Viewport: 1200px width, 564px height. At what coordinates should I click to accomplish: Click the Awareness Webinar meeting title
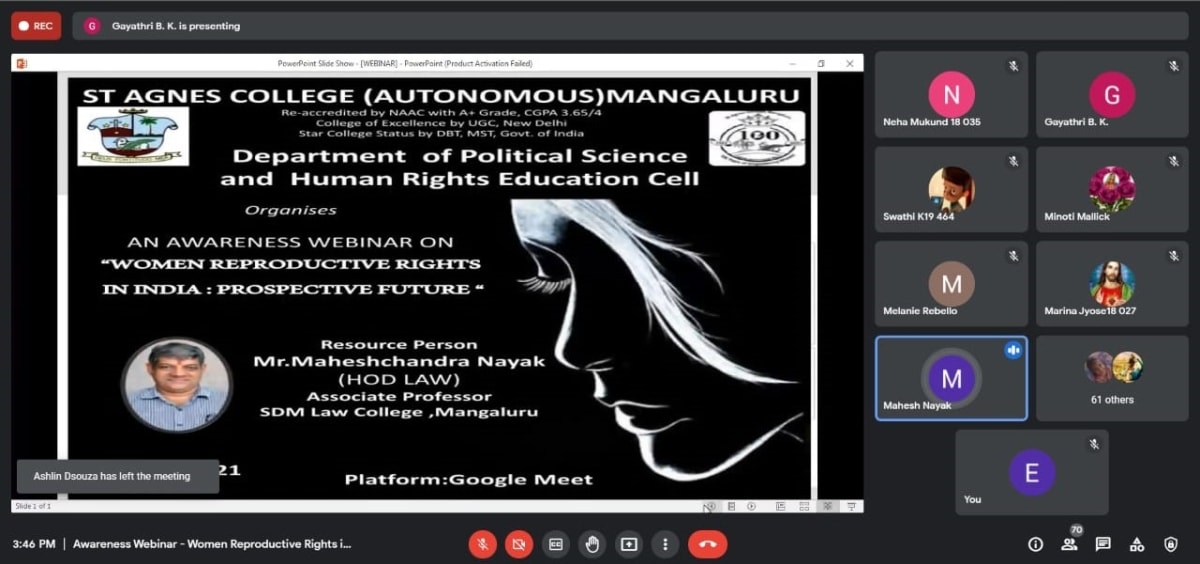(x=212, y=544)
